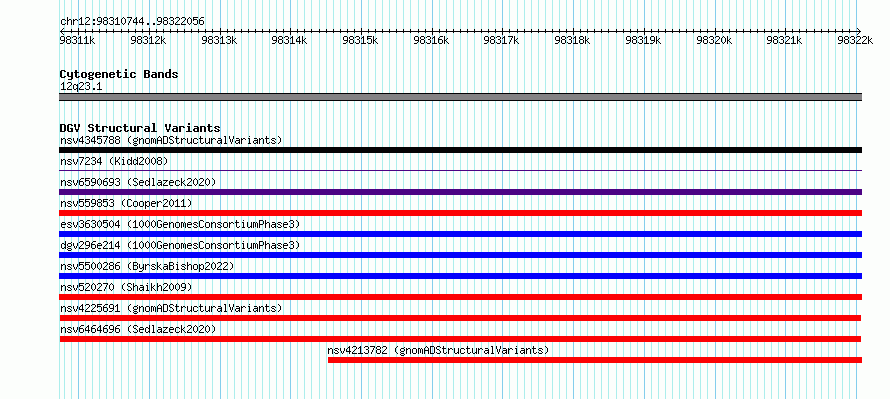This screenshot has height=399, width=890.
Task: Click the 98321k ruler tick label
Action: [784, 40]
